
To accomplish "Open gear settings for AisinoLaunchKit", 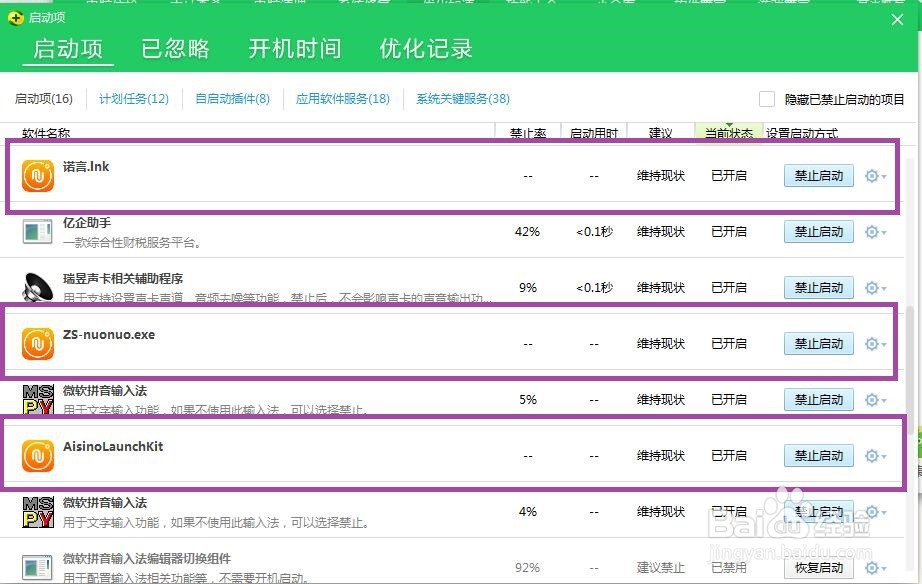I will 875,456.
